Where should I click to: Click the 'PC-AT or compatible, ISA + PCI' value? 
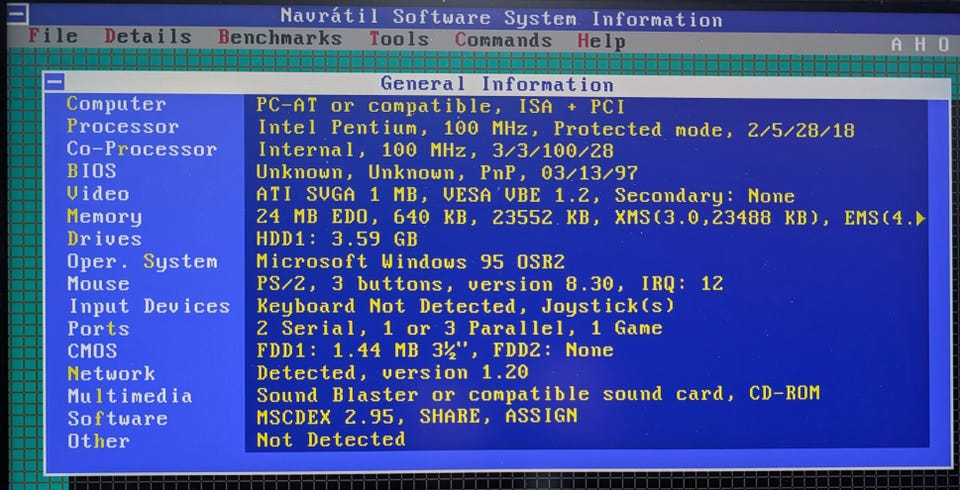click(x=440, y=107)
